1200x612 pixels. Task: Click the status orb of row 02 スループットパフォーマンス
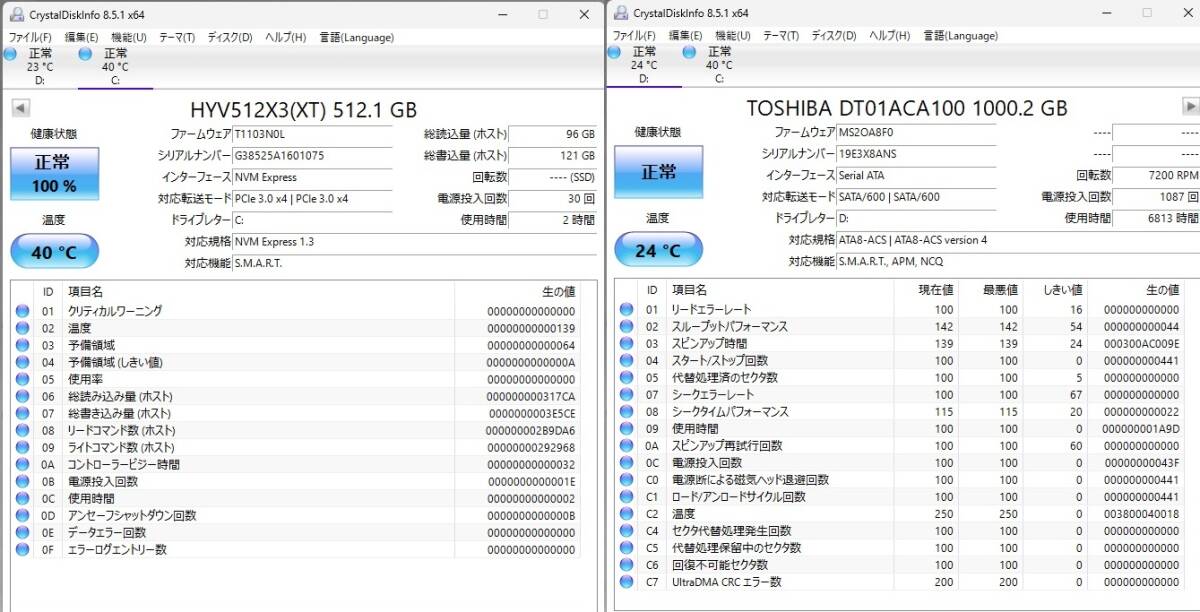[626, 326]
